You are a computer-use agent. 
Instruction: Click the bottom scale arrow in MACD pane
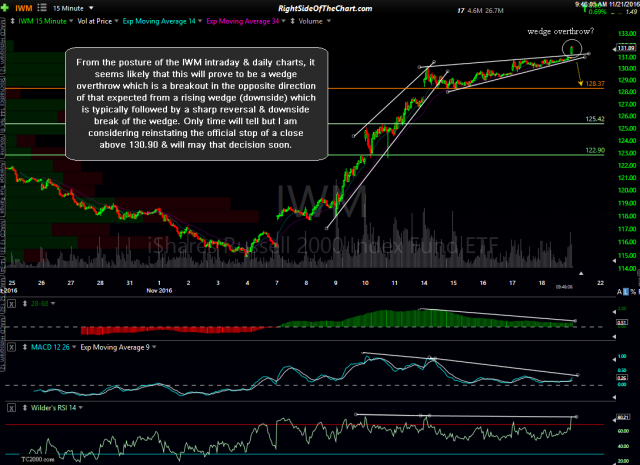[x=615, y=397]
